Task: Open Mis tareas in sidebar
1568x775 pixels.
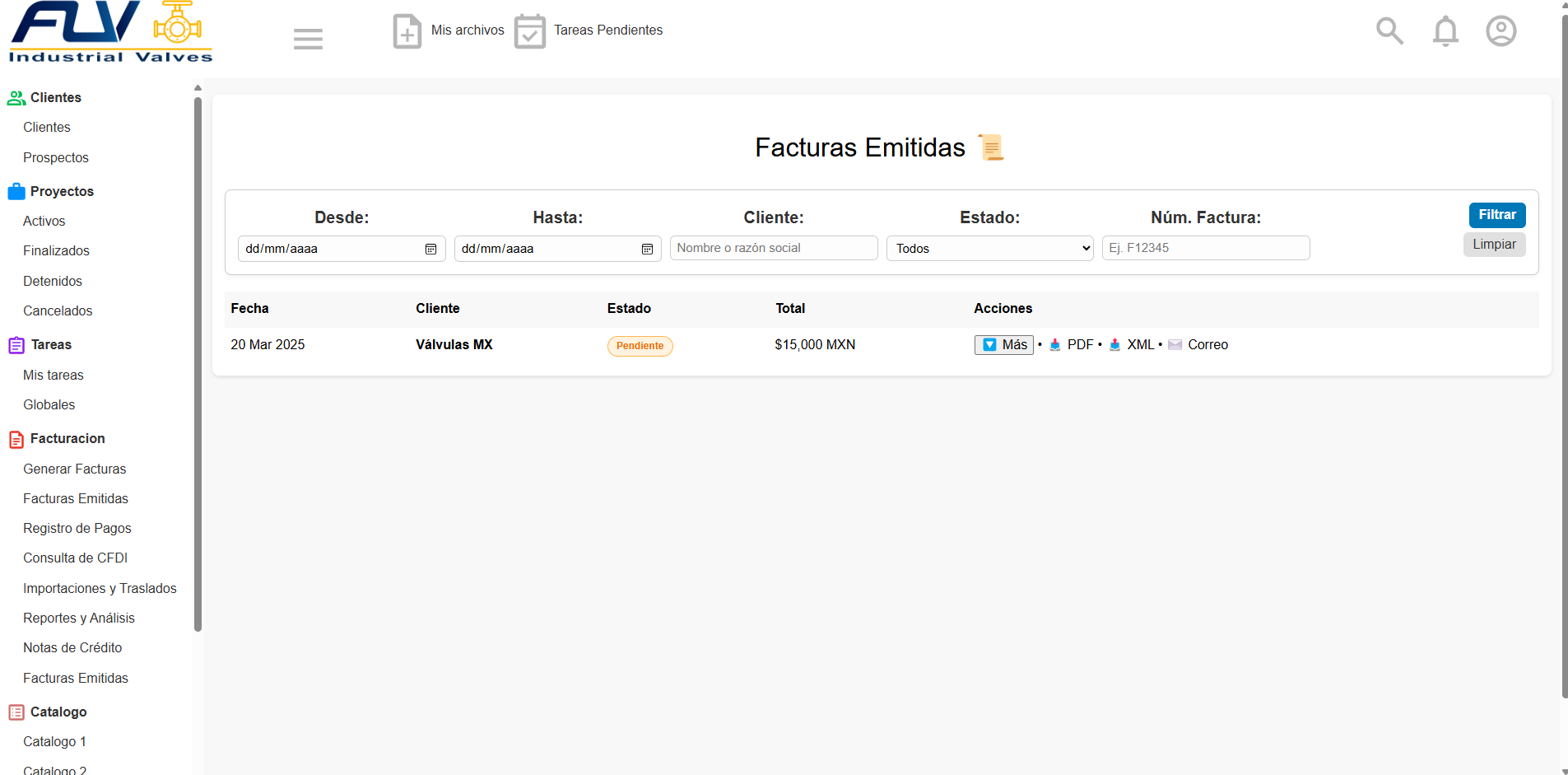Action: coord(54,375)
